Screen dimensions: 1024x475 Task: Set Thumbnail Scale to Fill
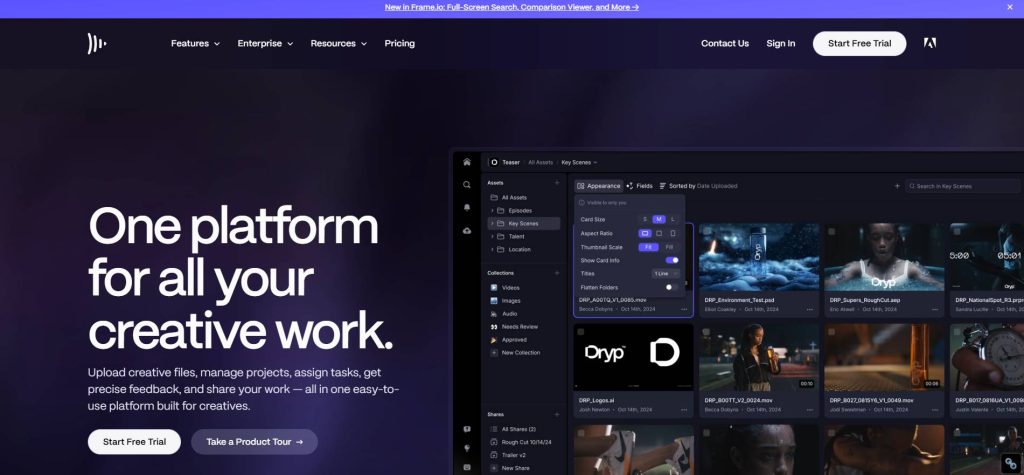point(669,247)
